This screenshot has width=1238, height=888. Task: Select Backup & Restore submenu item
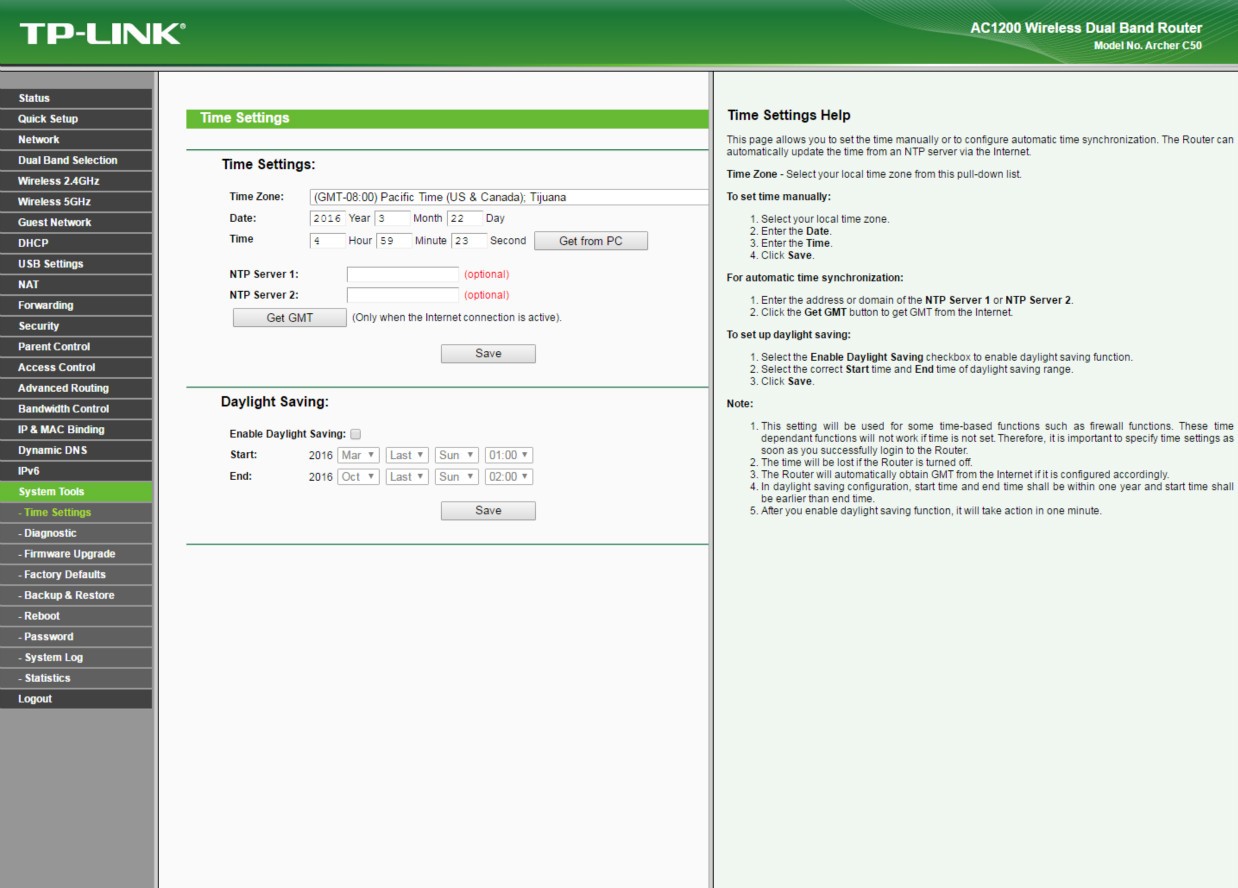(76, 595)
